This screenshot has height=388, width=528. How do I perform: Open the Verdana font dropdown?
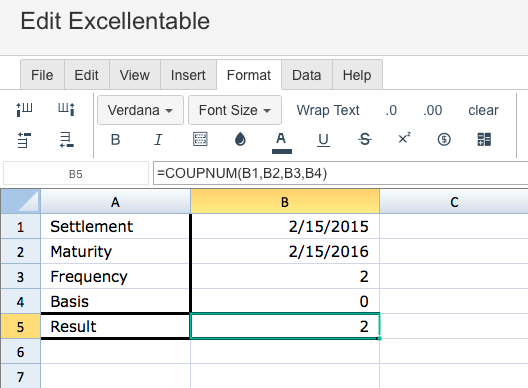coord(140,110)
